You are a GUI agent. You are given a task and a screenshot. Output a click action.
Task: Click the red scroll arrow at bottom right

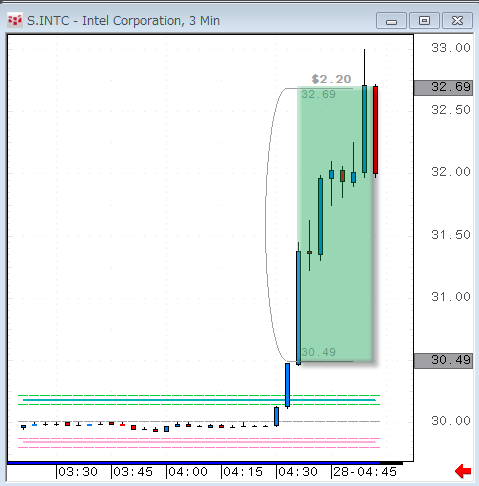point(463,471)
